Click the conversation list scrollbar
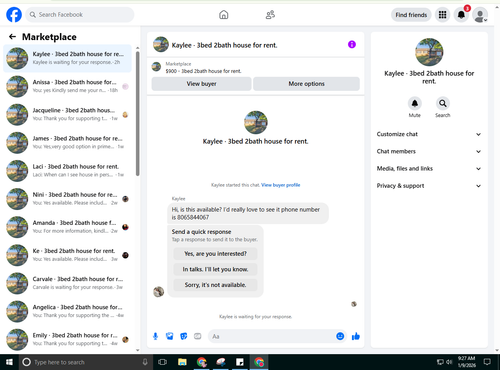Screen dimensions: 500x370 click(x=138, y=113)
